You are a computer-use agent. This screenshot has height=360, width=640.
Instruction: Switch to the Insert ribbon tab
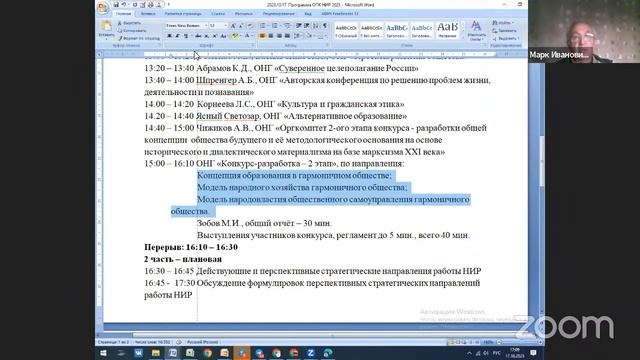(x=148, y=14)
